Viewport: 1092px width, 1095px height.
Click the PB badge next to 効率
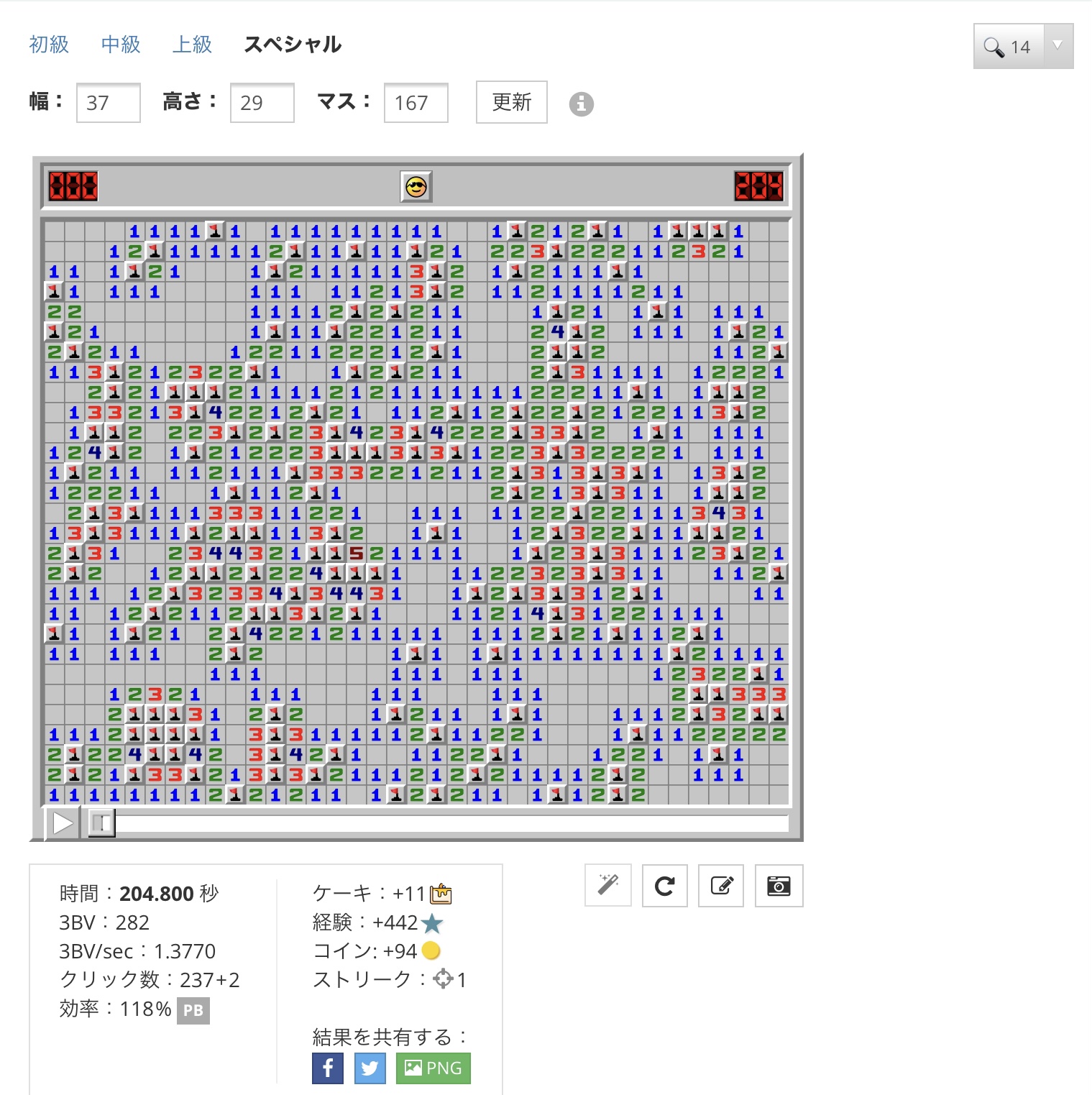click(193, 1010)
